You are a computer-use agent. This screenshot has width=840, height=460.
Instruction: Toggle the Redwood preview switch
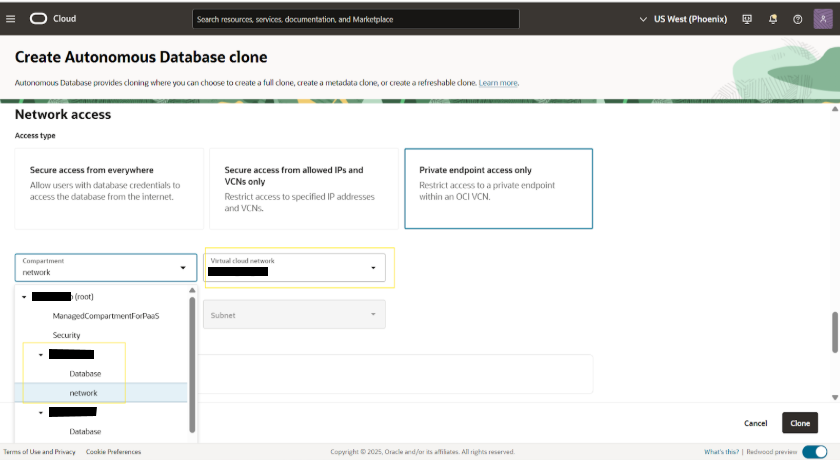[x=814, y=452]
